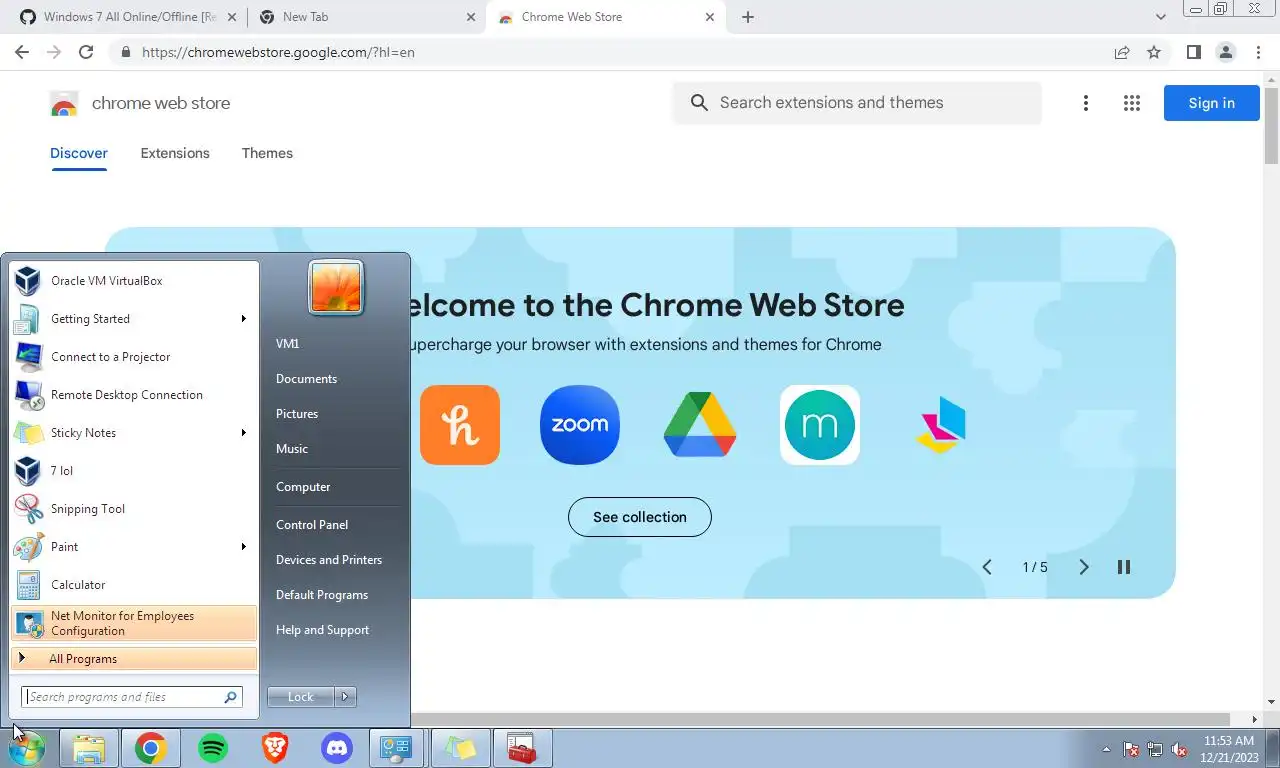Show next carousel slide
The width and height of the screenshot is (1280, 768).
point(1084,567)
